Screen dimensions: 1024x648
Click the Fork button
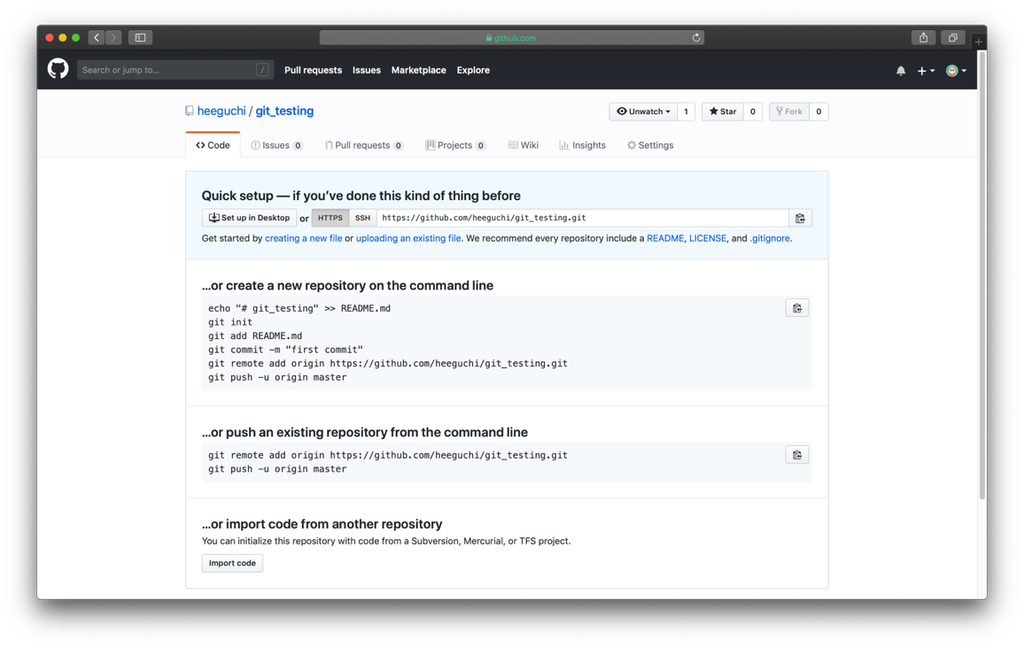click(x=789, y=112)
